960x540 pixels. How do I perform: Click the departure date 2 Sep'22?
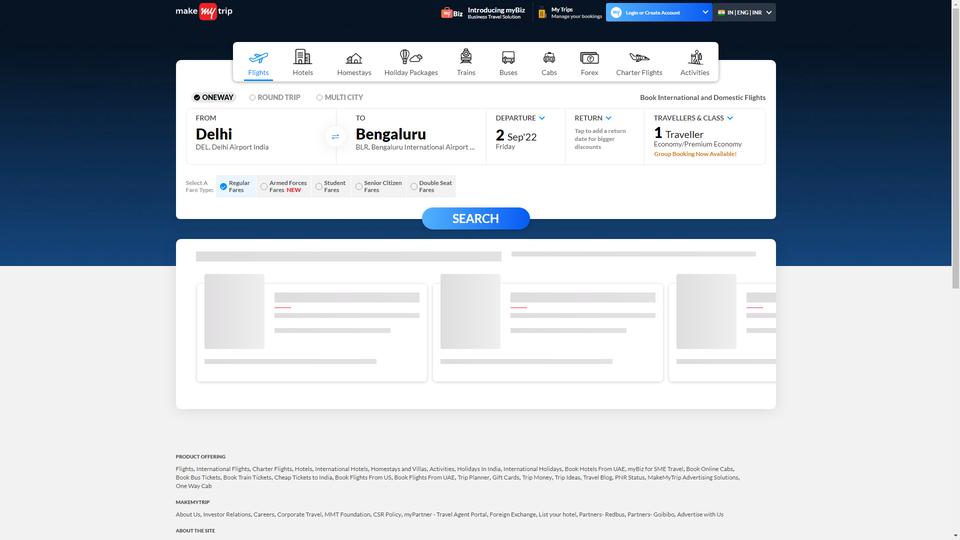[x=516, y=135]
